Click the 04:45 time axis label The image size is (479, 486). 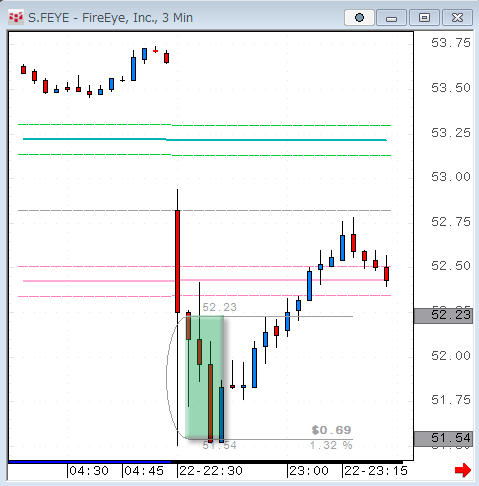pyautogui.click(x=144, y=471)
